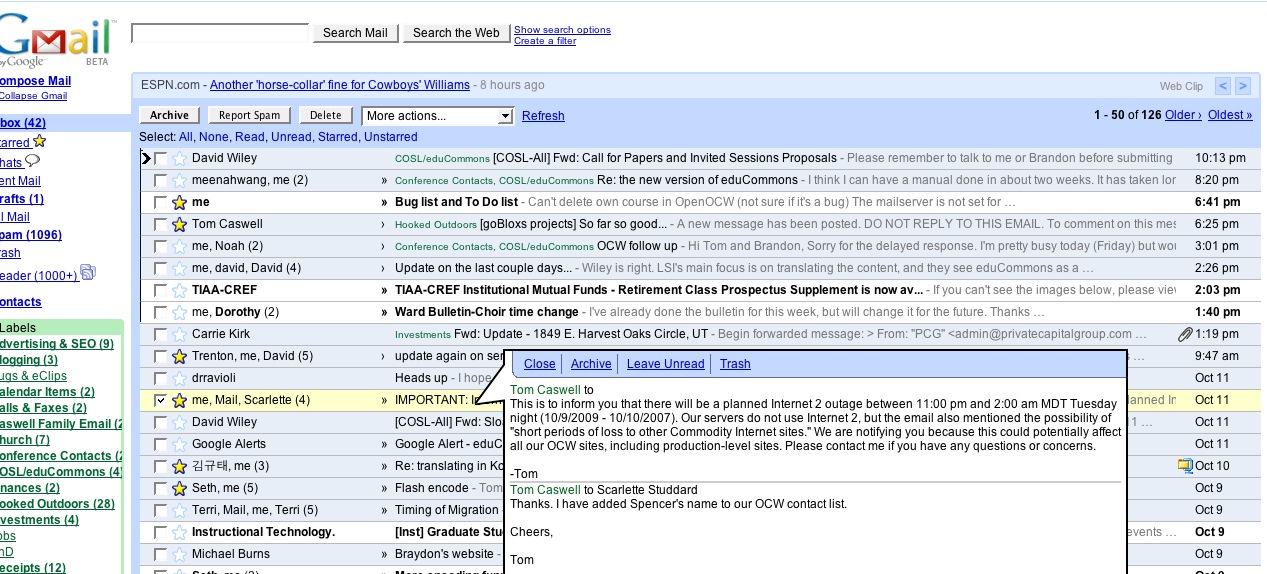Click the Report Spam button
This screenshot has width=1267, height=574.
click(250, 116)
